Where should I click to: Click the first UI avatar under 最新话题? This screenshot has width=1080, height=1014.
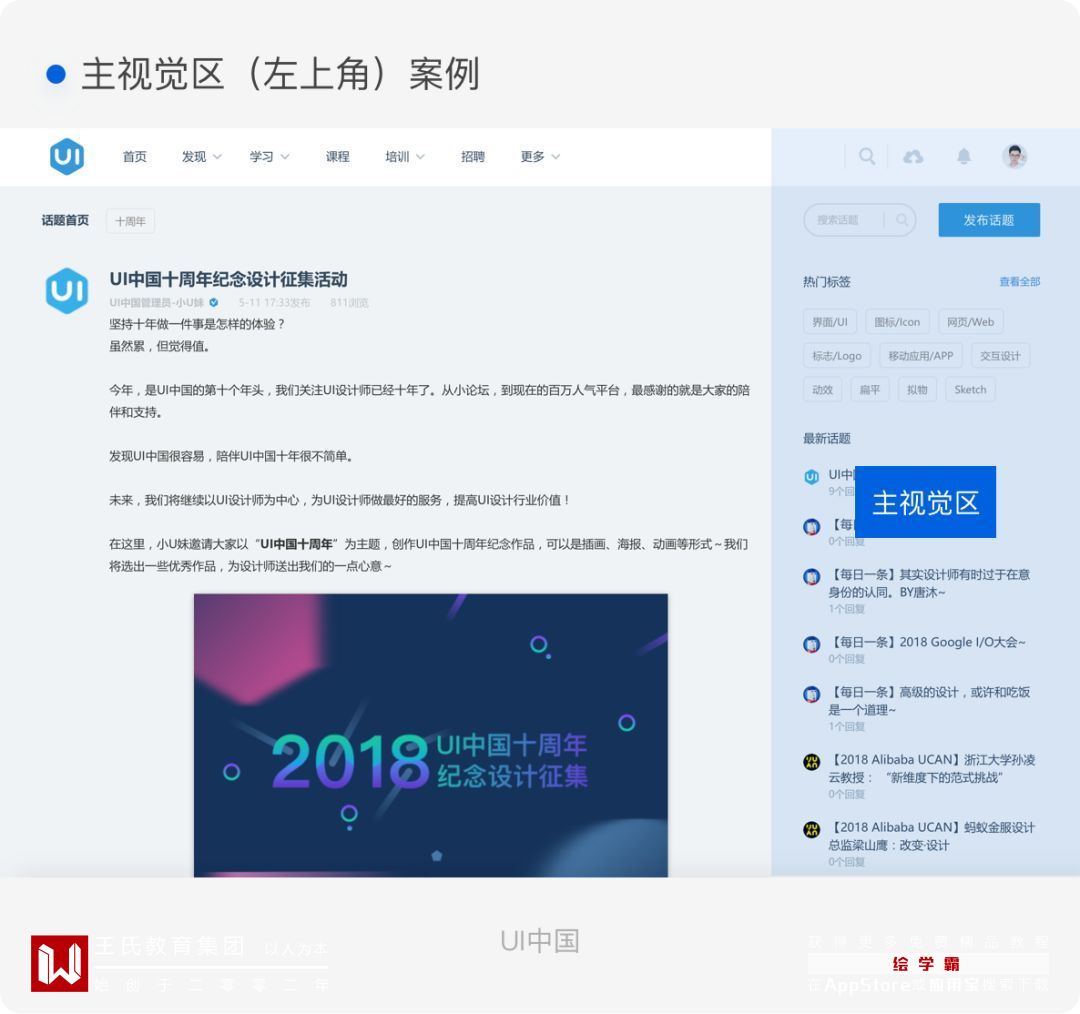tap(811, 477)
